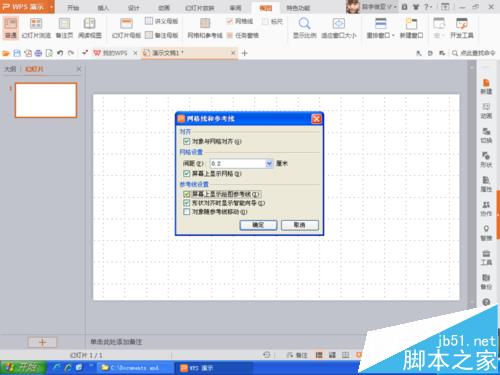Open 动画 panel in right sidebar
Viewport: 500px width, 375px height.
pyautogui.click(x=486, y=111)
